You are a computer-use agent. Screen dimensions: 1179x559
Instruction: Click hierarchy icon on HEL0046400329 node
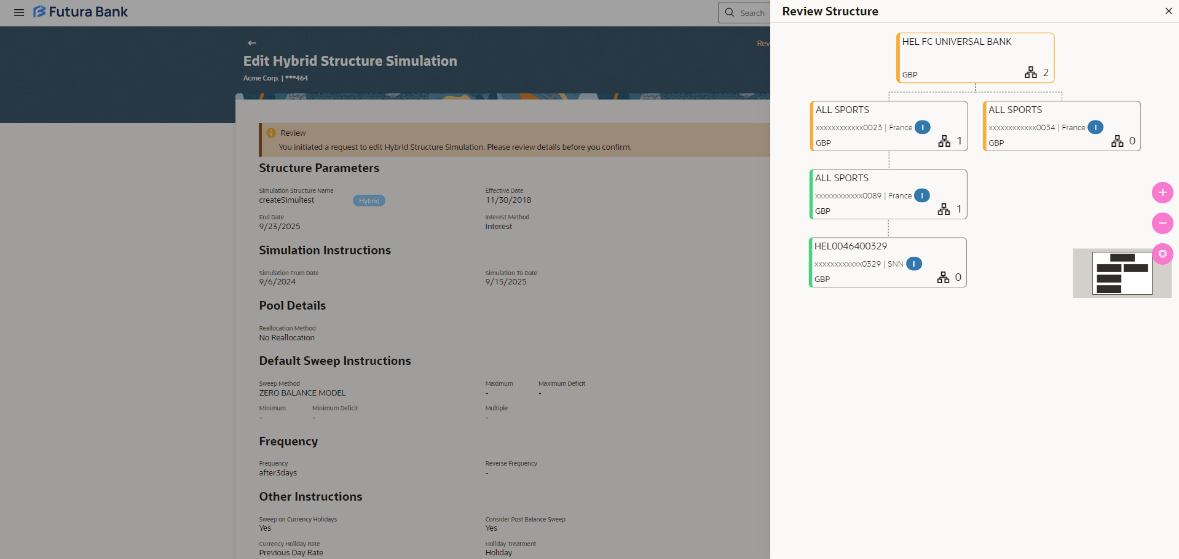tap(942, 278)
